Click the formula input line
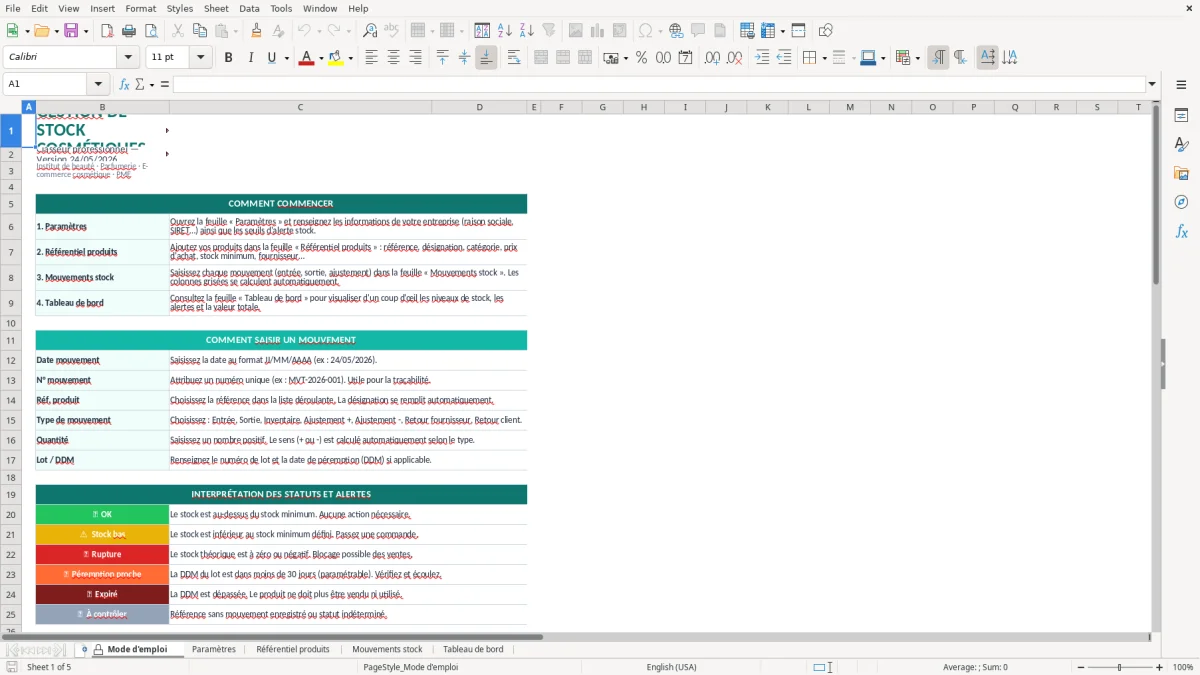This screenshot has height=675, width=1200. [x=658, y=84]
